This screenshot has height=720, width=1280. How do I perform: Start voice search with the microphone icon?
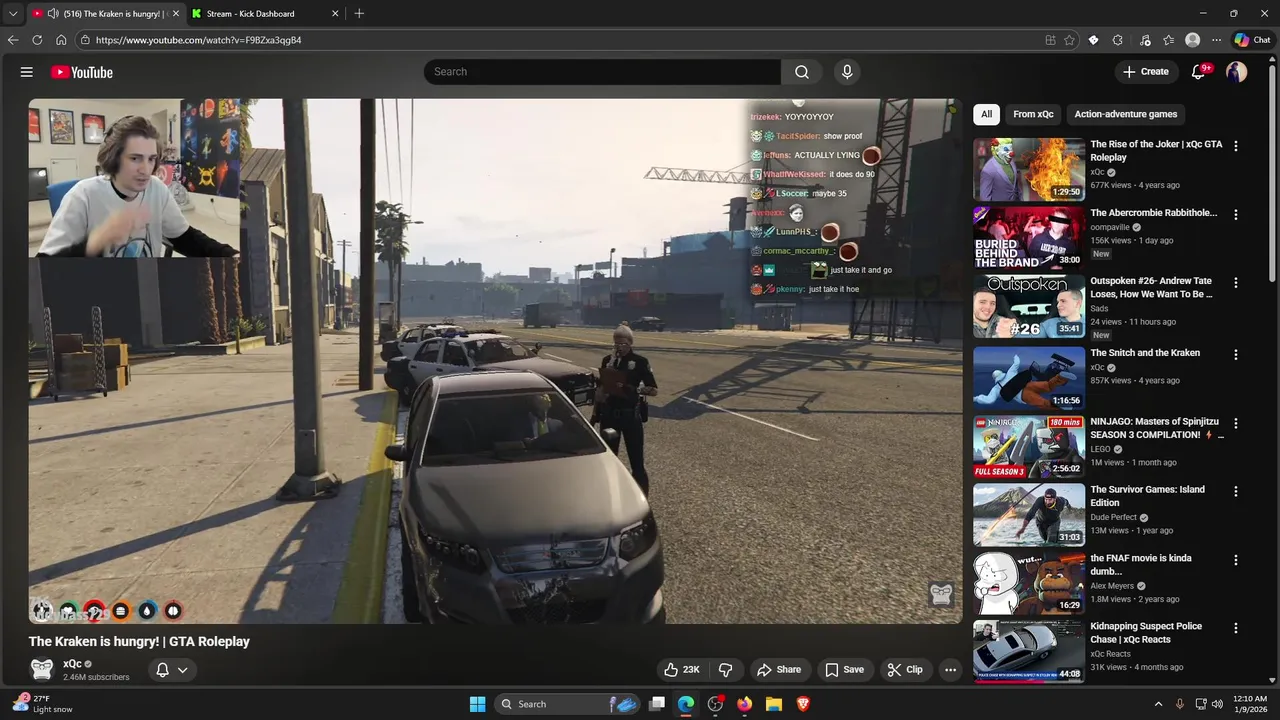[847, 72]
